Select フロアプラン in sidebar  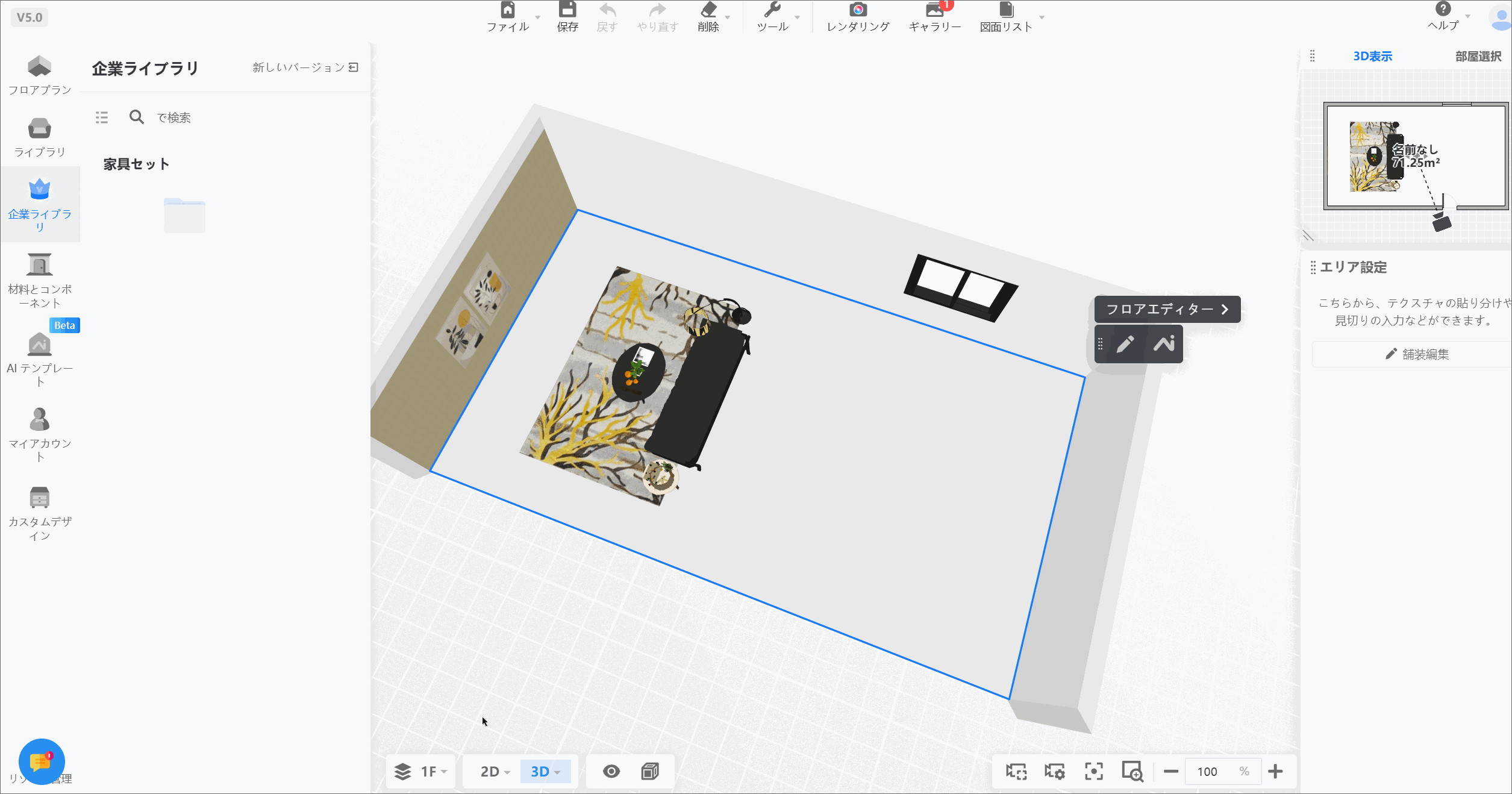40,75
